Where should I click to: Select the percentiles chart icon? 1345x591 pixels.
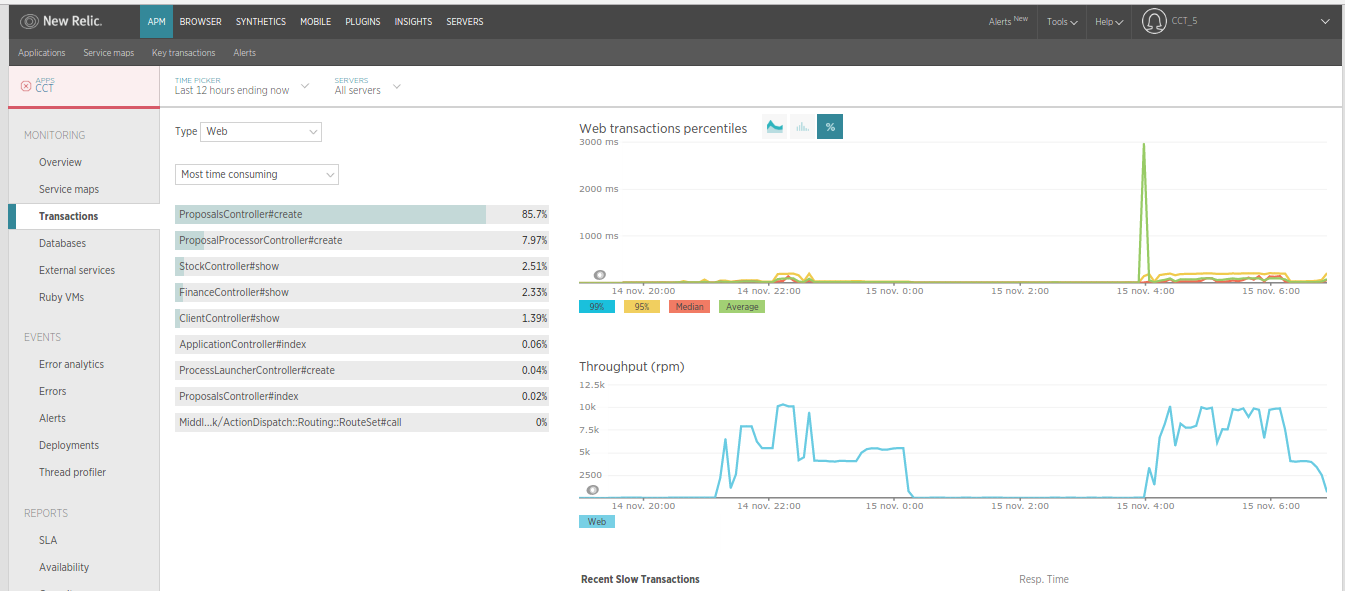point(830,127)
